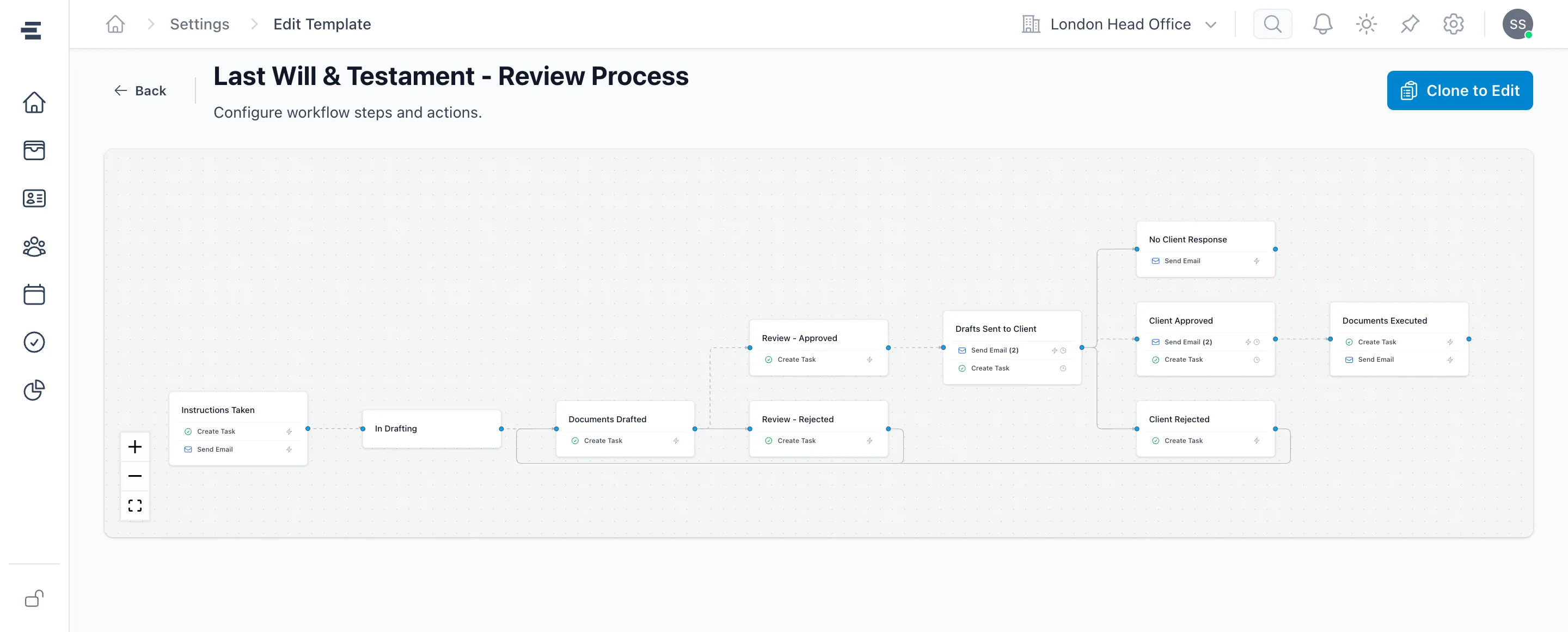Open the contact card sidebar icon
1568x632 pixels.
point(34,198)
